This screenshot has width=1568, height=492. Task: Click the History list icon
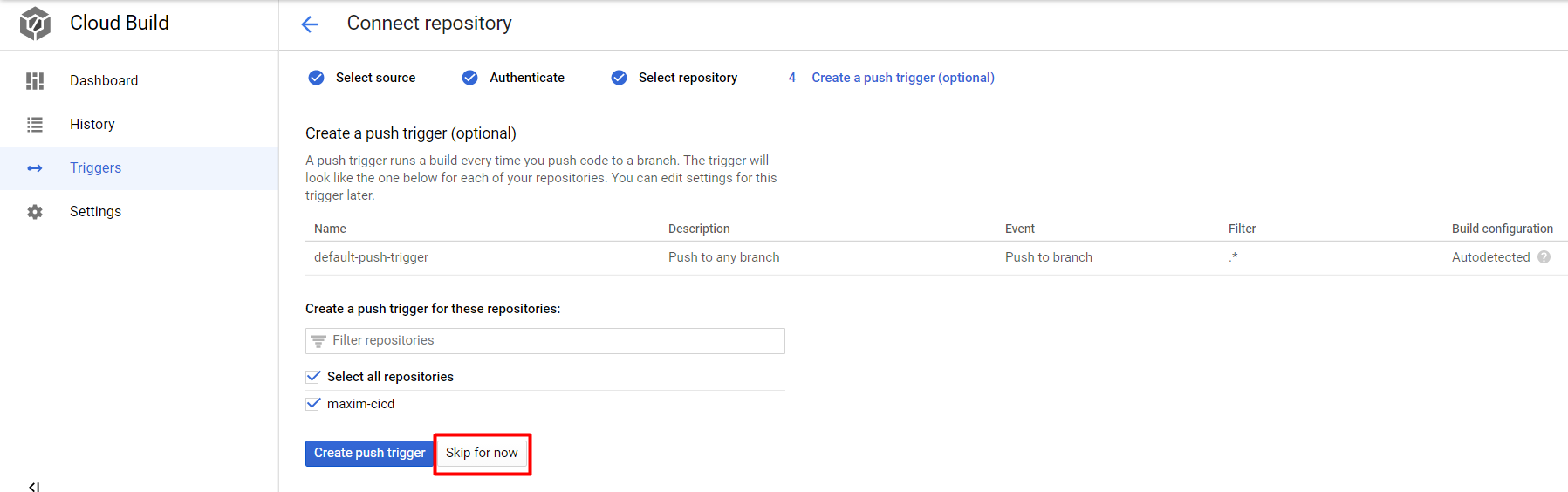35,125
